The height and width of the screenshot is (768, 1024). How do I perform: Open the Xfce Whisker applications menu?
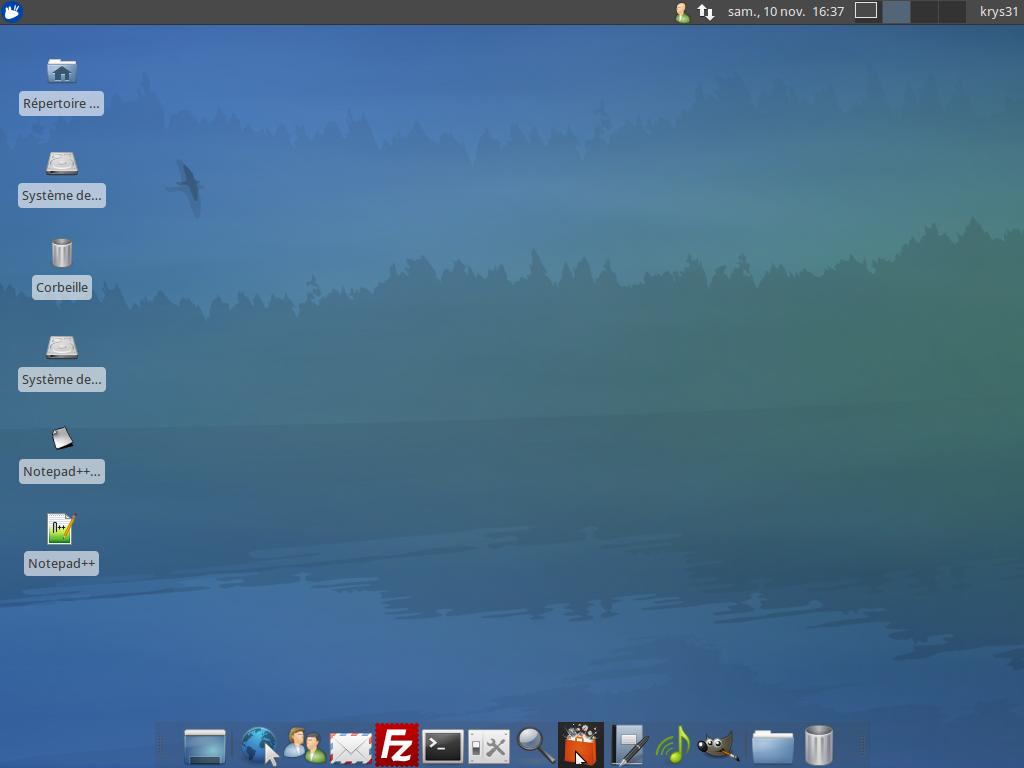pyautogui.click(x=12, y=12)
